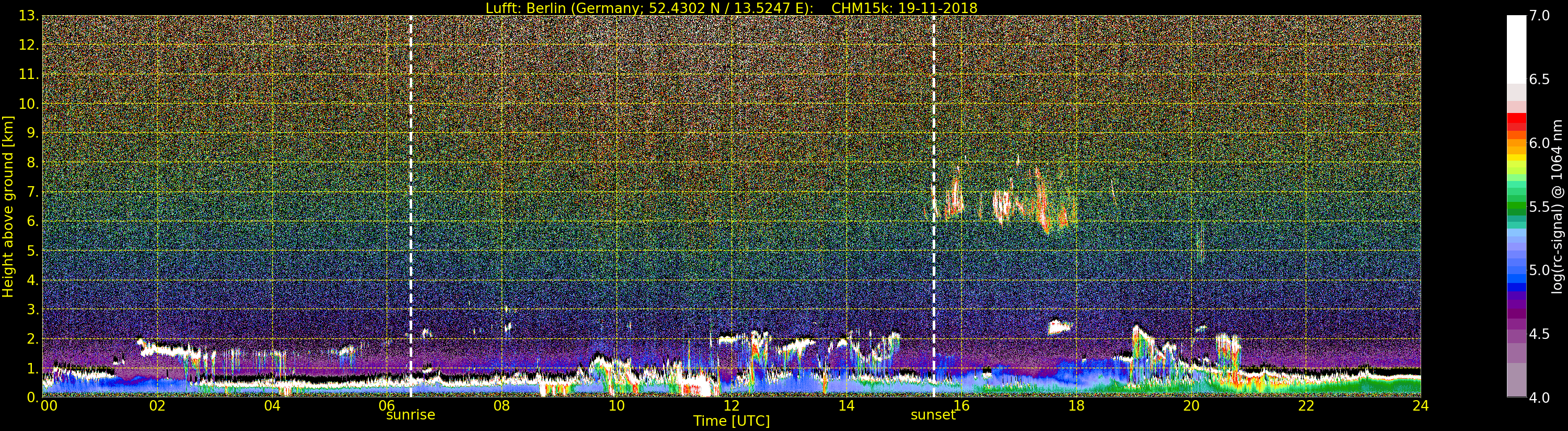Click the white band at the top of the colorbar

1516,49
